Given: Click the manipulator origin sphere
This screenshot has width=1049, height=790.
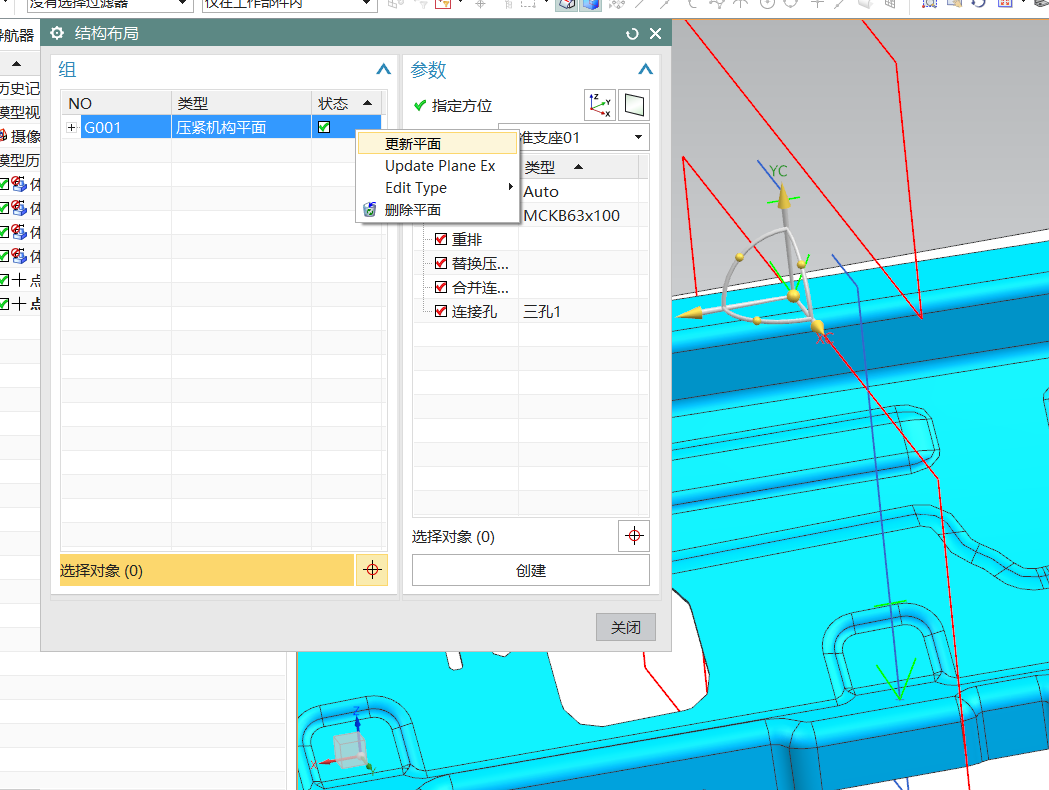Looking at the screenshot, I should 793,296.
